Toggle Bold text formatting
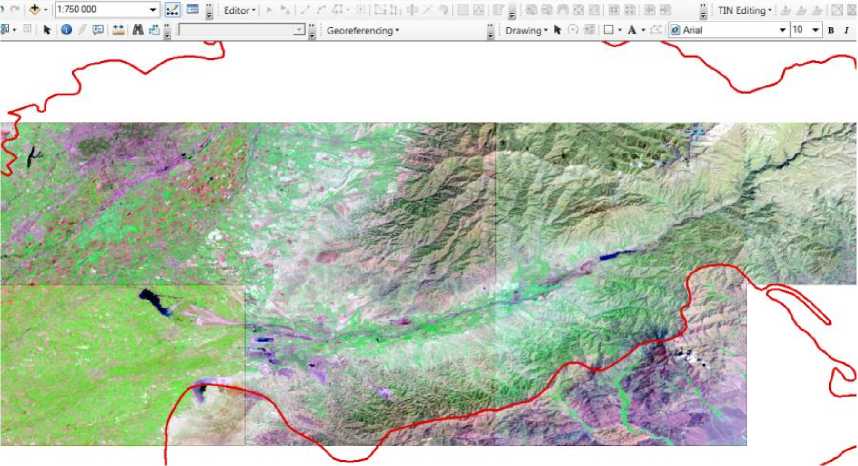Viewport: 858px width, 466px height. (x=831, y=30)
